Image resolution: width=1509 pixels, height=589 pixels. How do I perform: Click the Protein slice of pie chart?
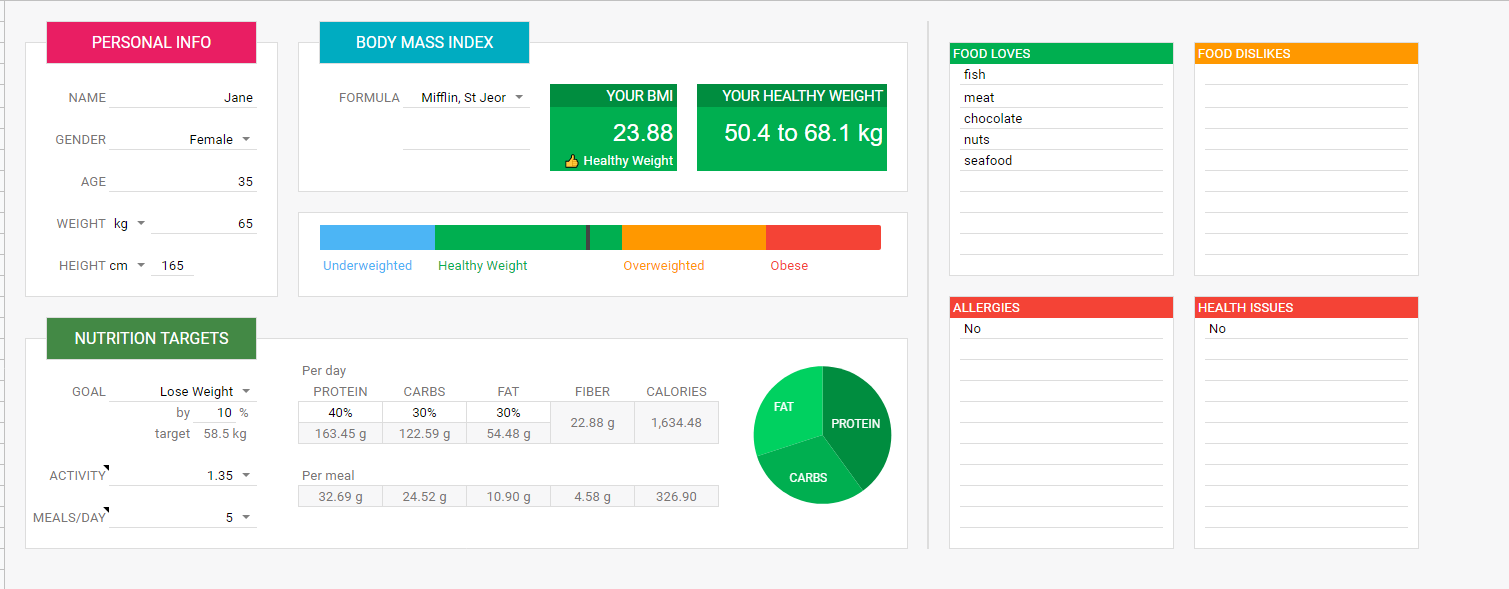[858, 424]
